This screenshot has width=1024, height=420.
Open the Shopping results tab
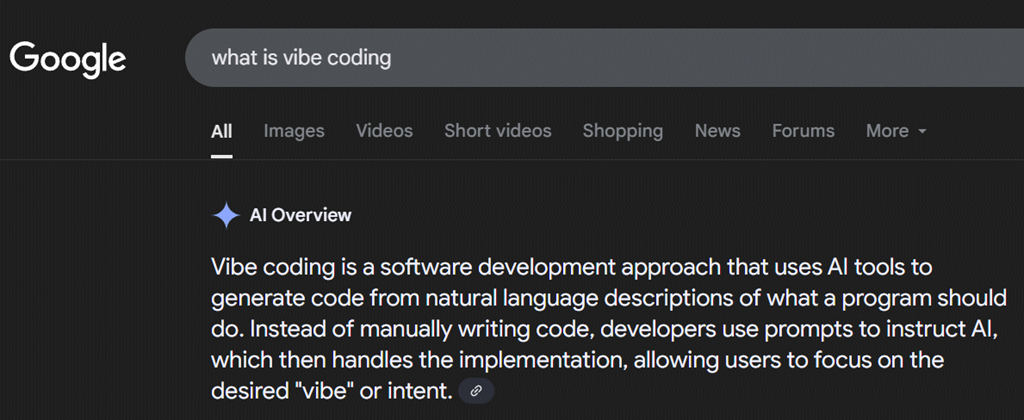[x=622, y=131]
